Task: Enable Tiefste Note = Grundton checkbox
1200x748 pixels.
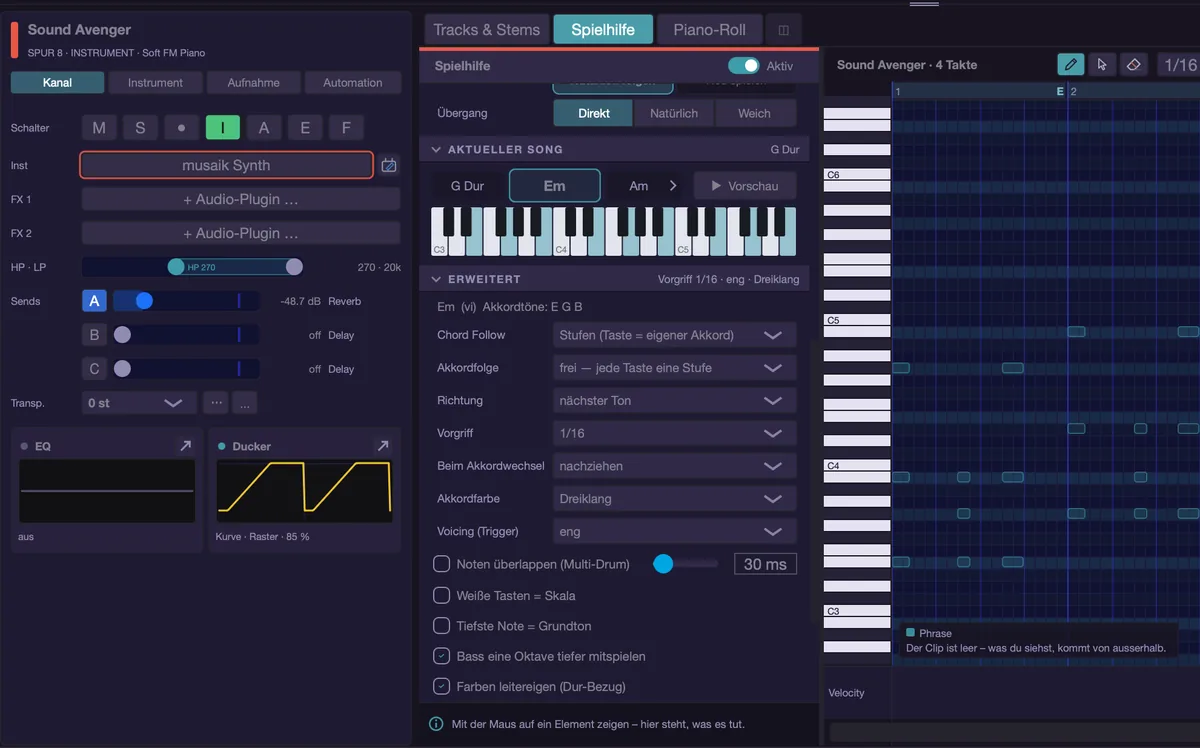Action: point(441,626)
